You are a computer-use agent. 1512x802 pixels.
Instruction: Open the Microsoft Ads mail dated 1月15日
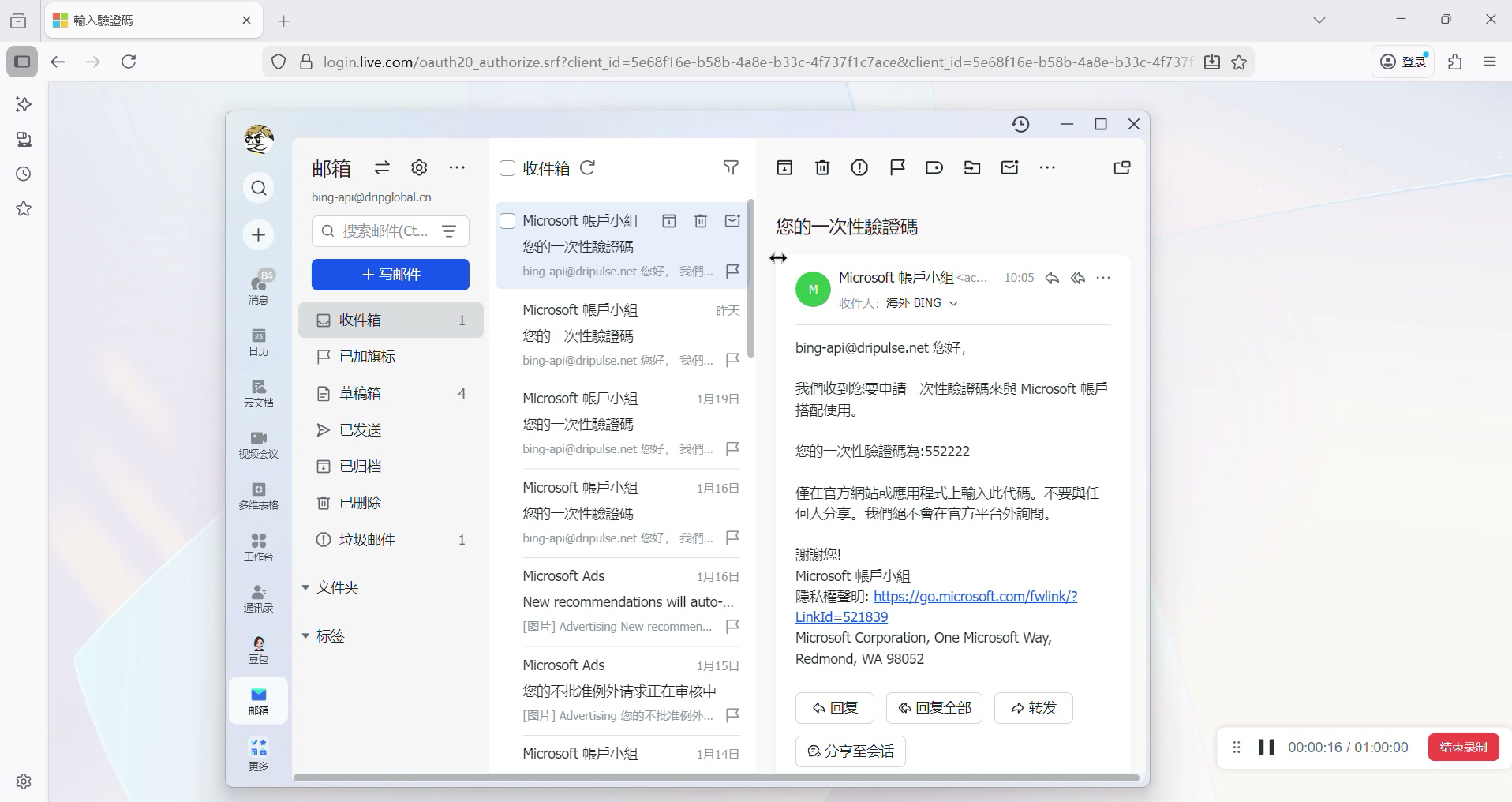tap(622, 691)
